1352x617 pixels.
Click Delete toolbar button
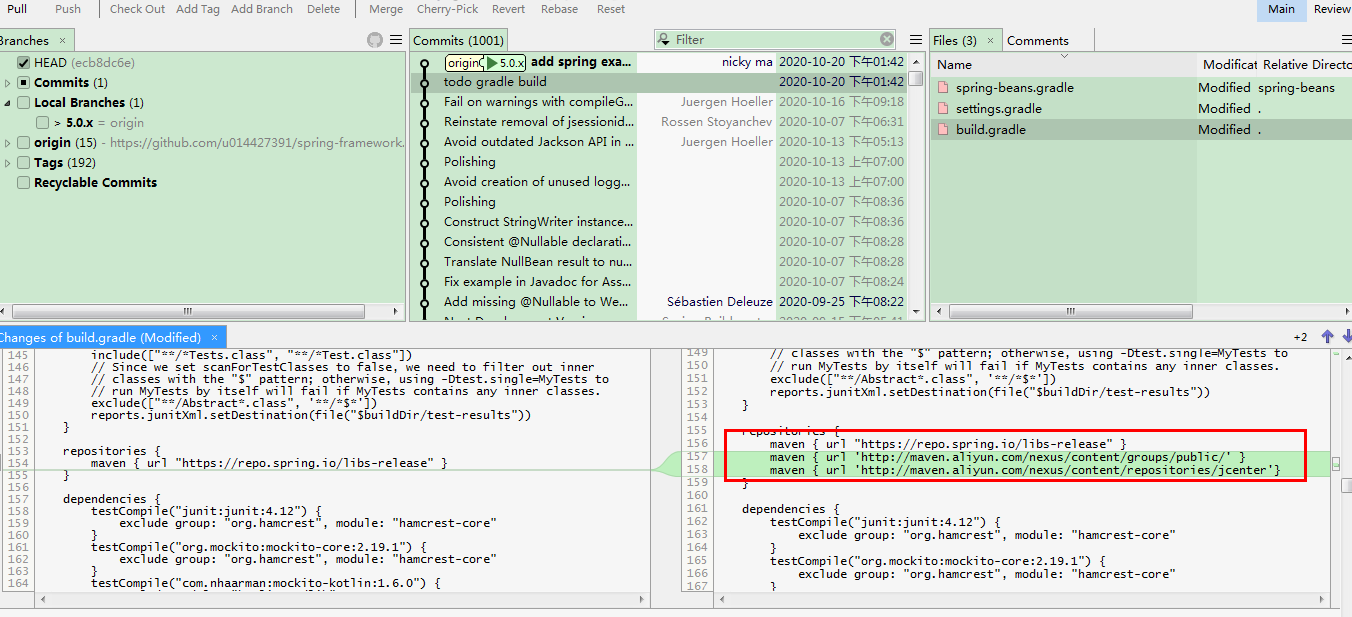pos(323,9)
